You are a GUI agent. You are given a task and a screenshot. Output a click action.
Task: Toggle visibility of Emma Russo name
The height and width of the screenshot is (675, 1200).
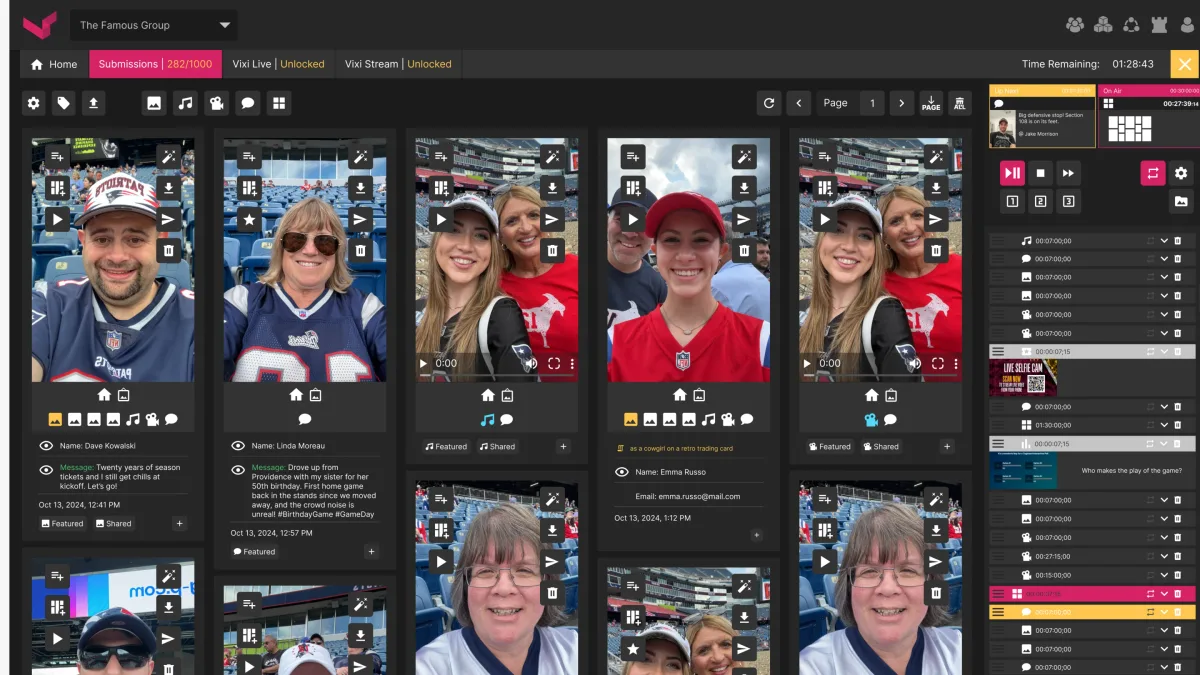coord(622,471)
